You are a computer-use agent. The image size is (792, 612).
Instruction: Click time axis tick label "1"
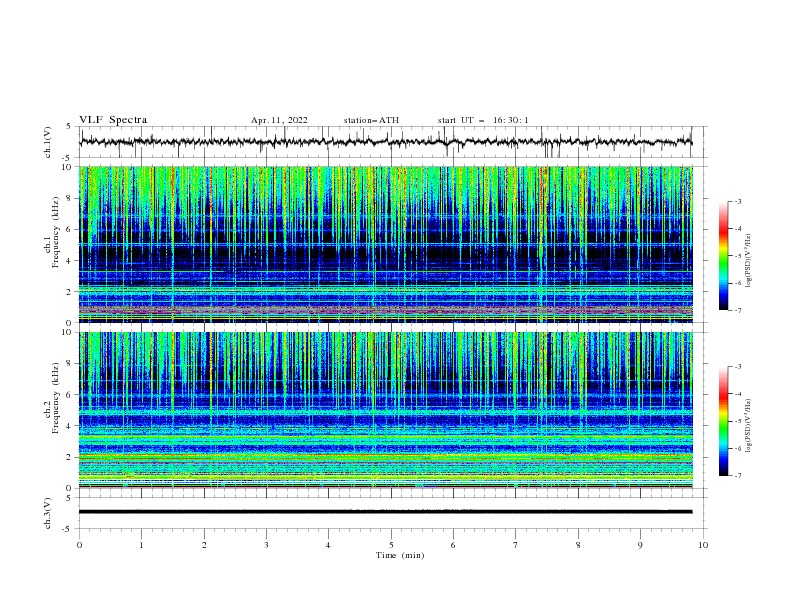[141, 545]
